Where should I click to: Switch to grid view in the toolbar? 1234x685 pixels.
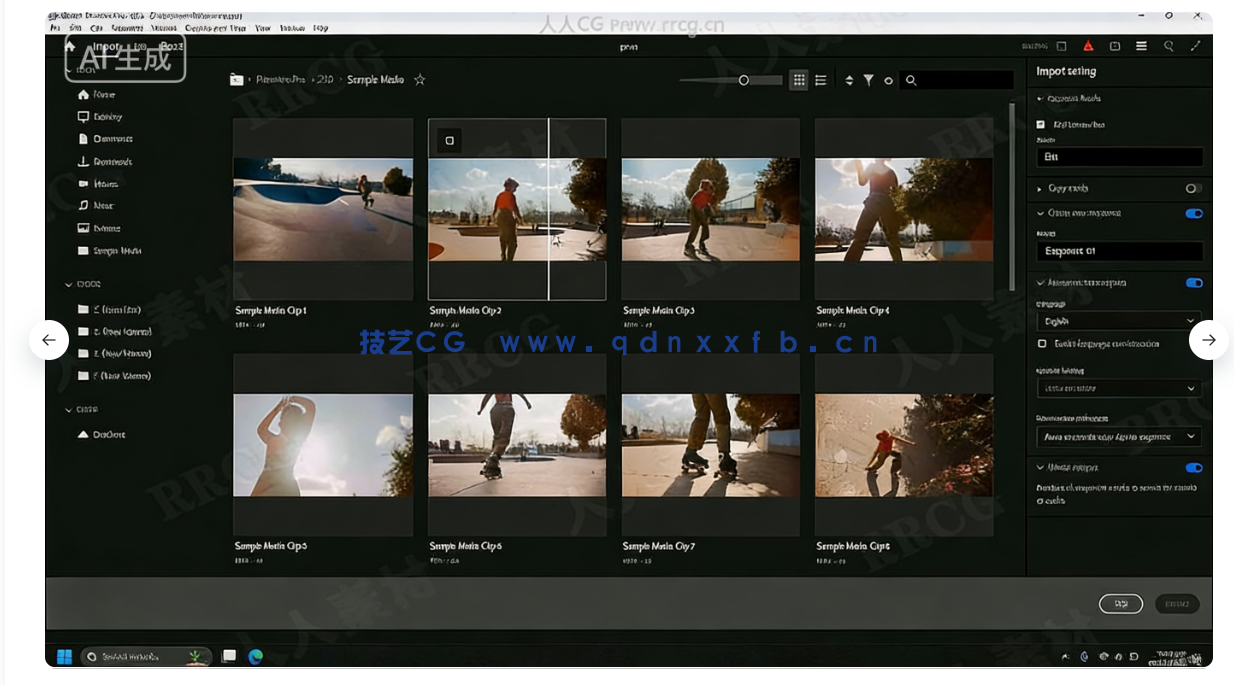[x=799, y=80]
